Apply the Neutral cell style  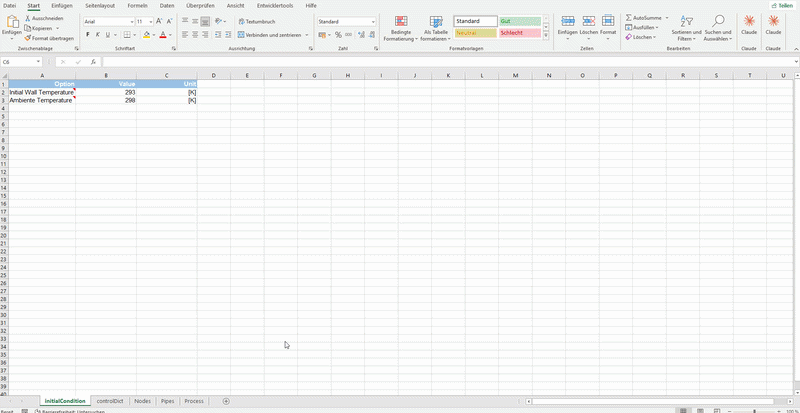click(x=476, y=33)
